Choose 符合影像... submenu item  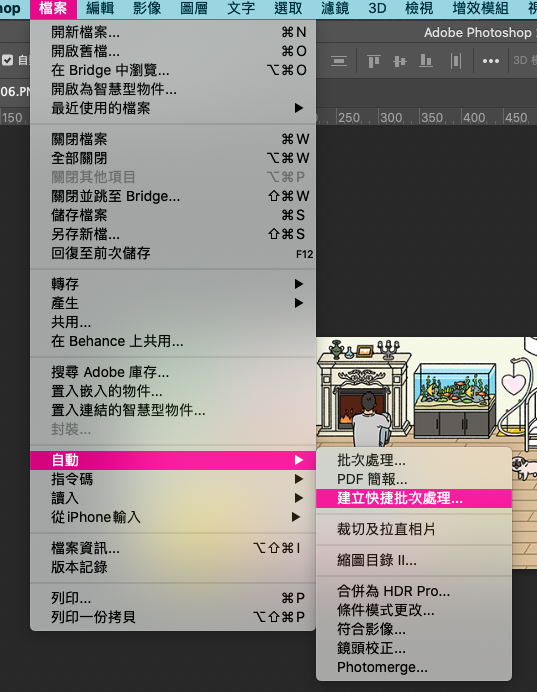coord(414,629)
